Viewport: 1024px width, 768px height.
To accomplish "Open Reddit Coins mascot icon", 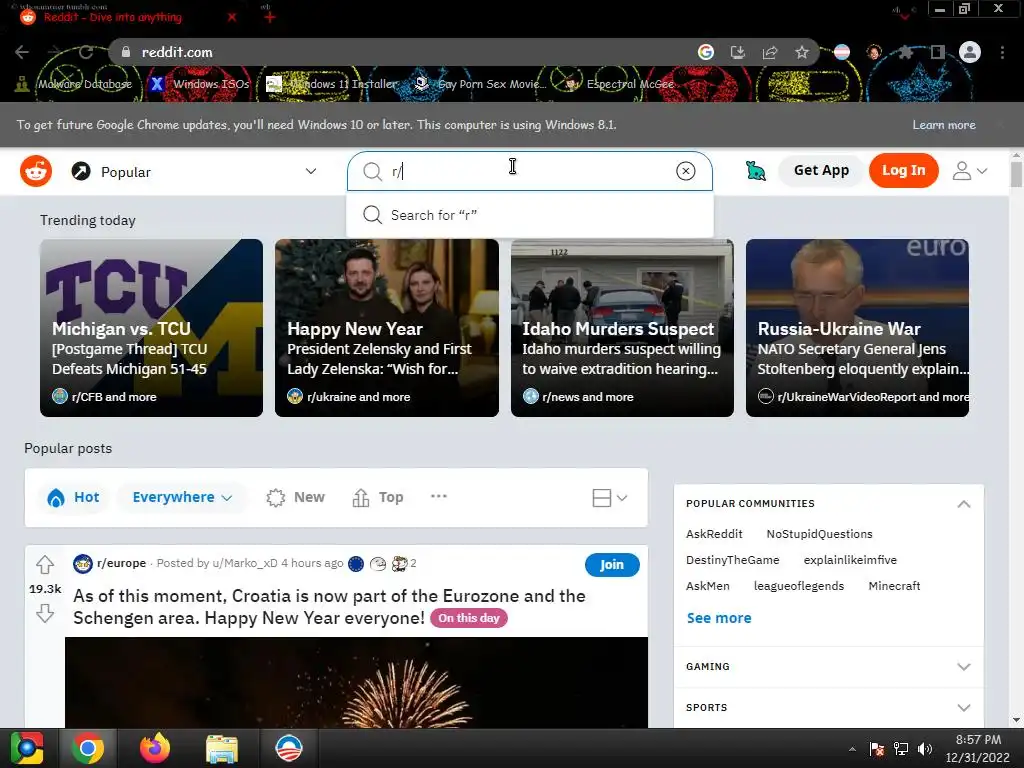I will [x=756, y=171].
